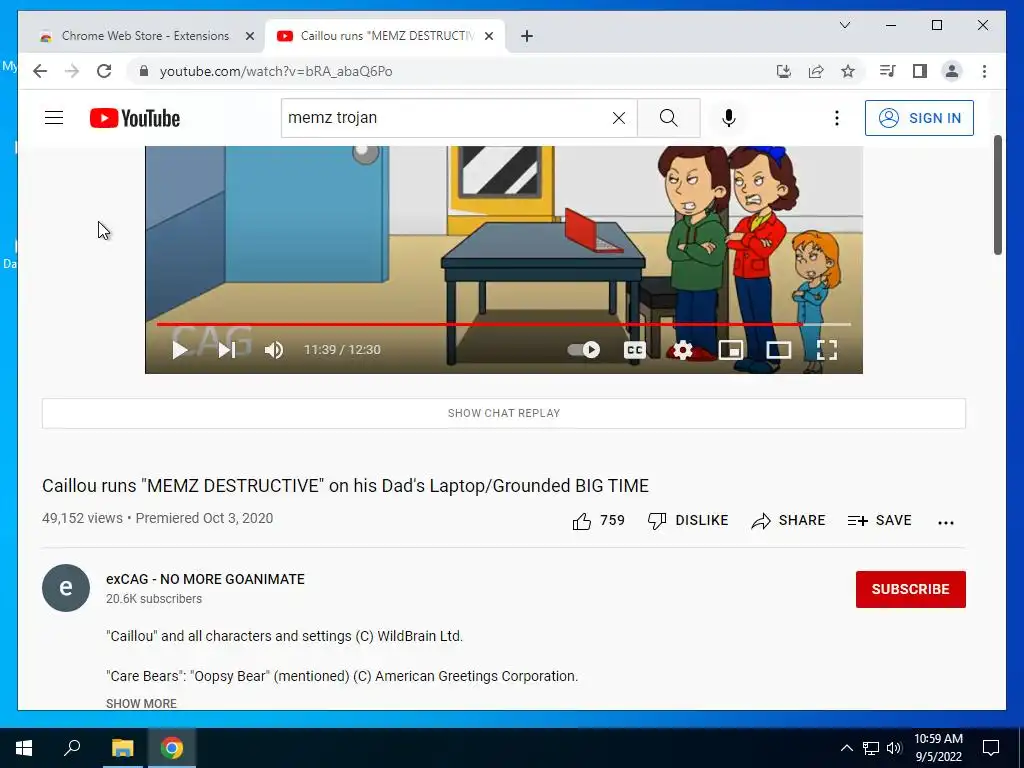
Task: Open system volume tray icon
Action: tap(894, 748)
